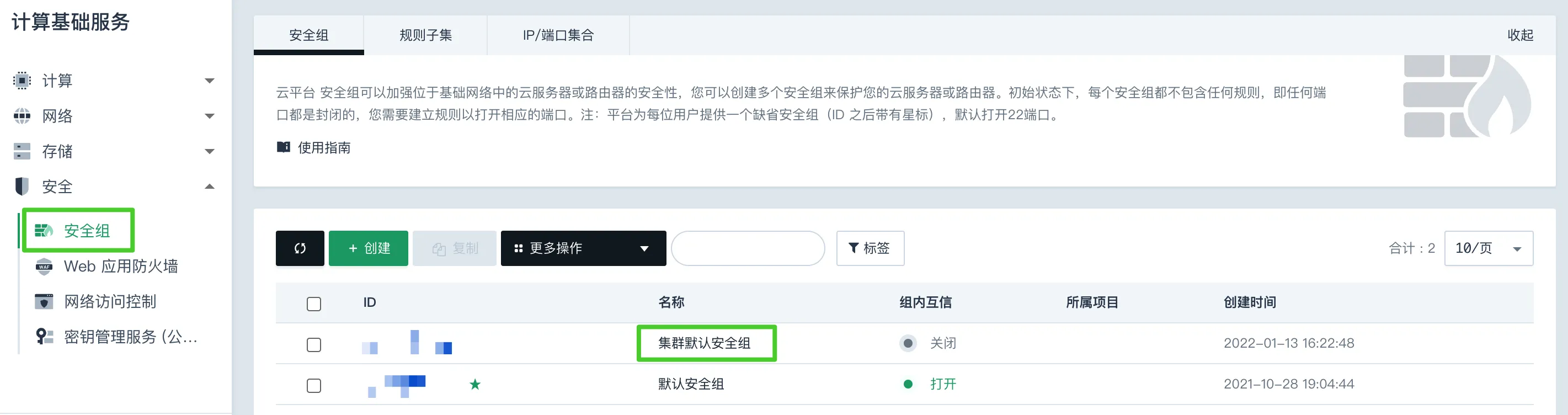Image resolution: width=1568 pixels, height=415 pixels.
Task: Open the 10/页 page size dropdown
Action: point(1488,248)
